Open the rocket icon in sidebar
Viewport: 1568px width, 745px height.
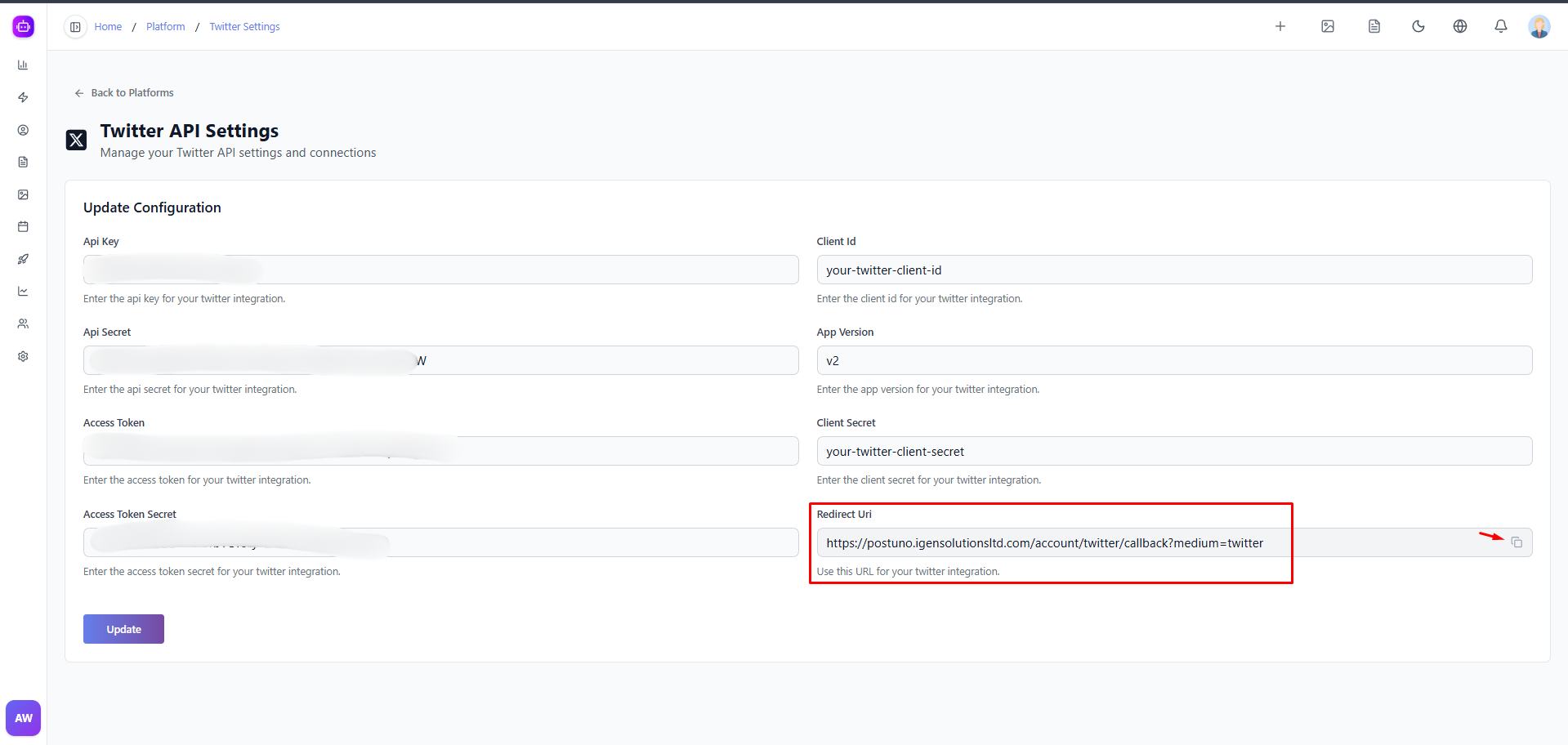(23, 259)
